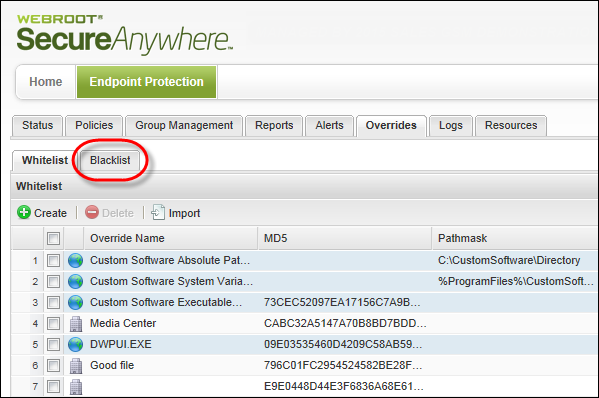Switch to the Blacklist sub-tab
This screenshot has height=398, width=599.
click(x=110, y=160)
